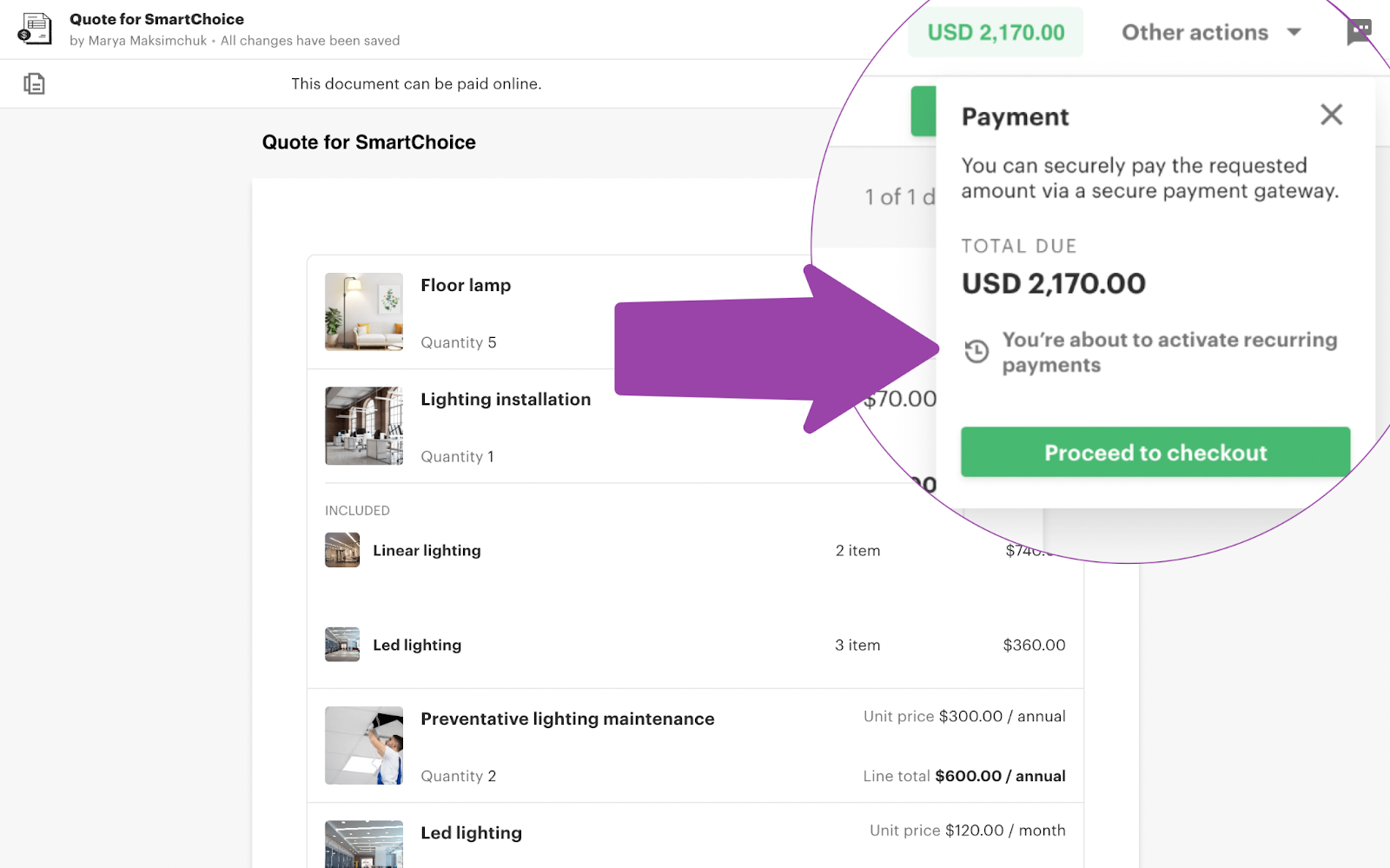Open the Floor lamp product thumbnail
This screenshot has width=1390, height=868.
pyautogui.click(x=364, y=312)
